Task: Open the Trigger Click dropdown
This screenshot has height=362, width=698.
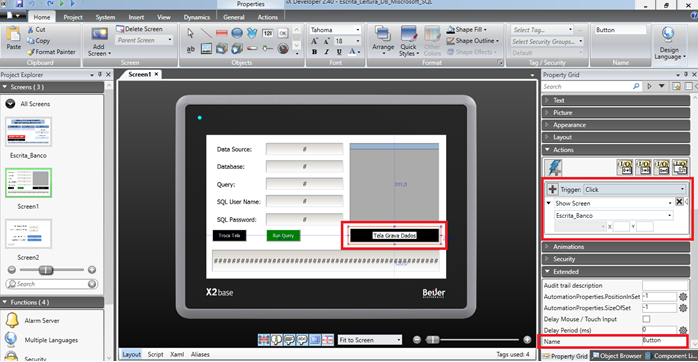Action: [x=635, y=189]
